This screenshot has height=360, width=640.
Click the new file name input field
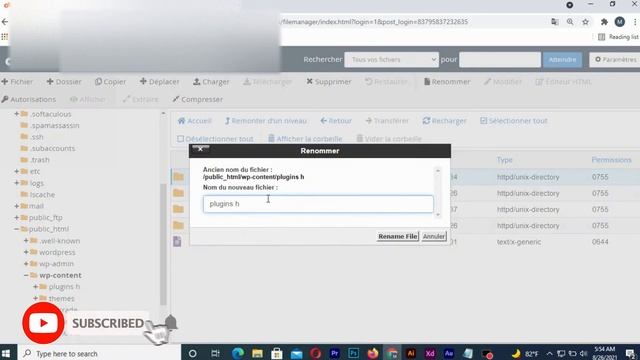click(x=318, y=204)
